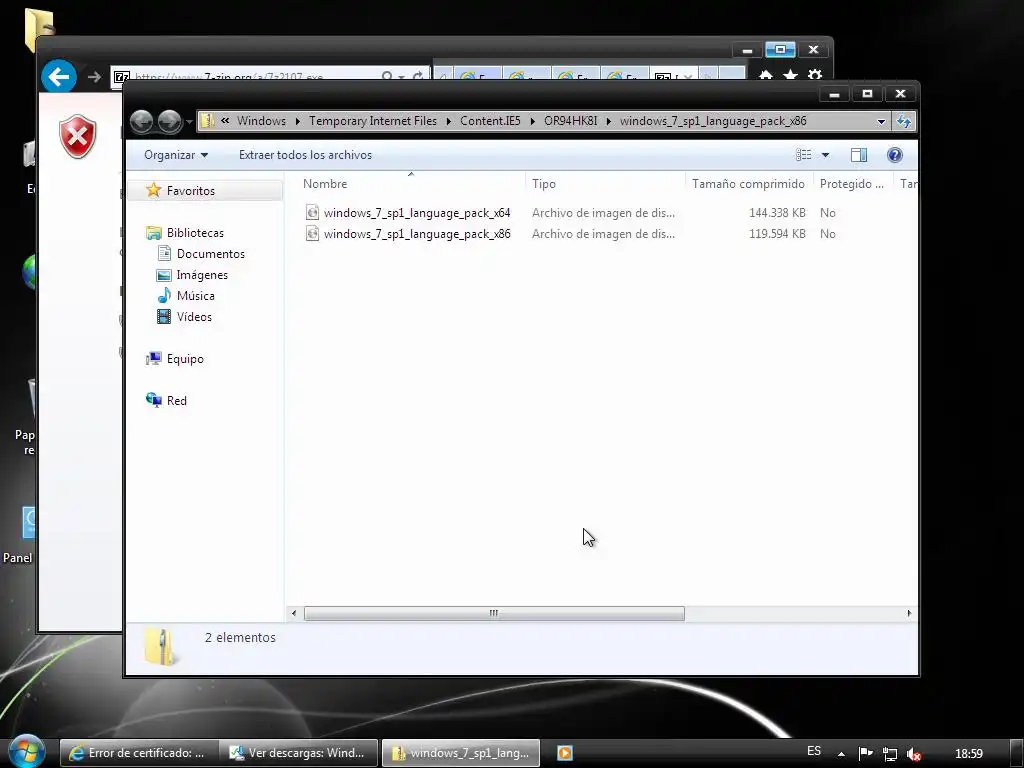Toggle the preview pane icon

(x=859, y=155)
